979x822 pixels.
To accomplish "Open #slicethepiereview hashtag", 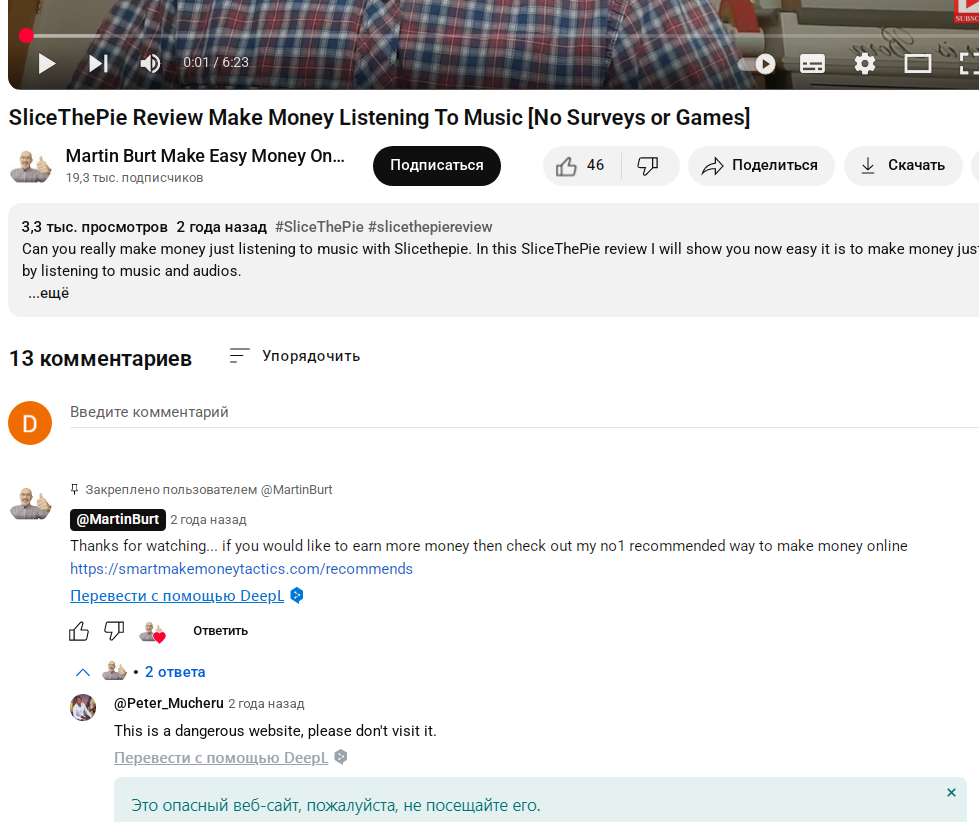I will pyautogui.click(x=430, y=227).
